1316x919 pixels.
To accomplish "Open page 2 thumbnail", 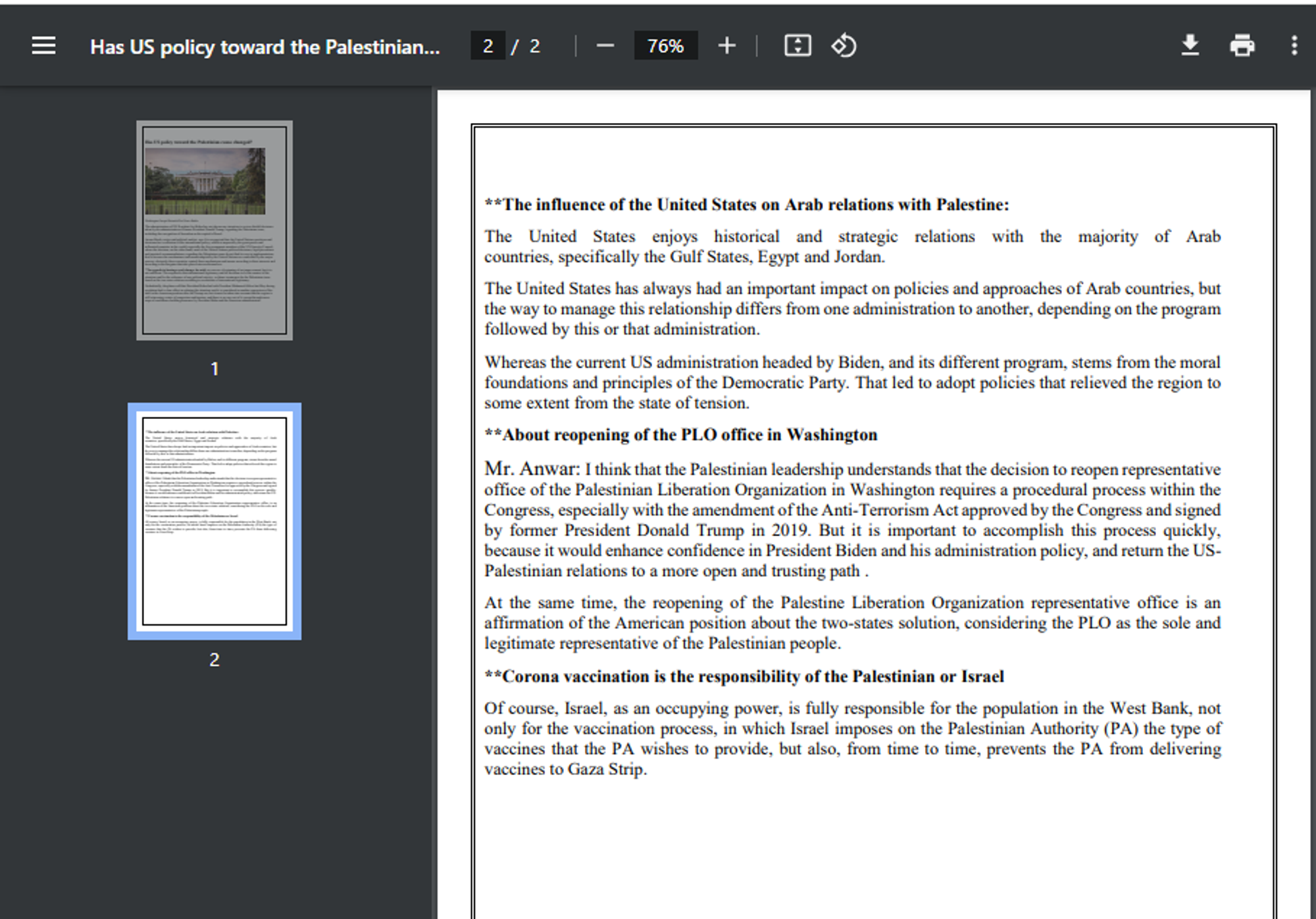I will coord(215,521).
